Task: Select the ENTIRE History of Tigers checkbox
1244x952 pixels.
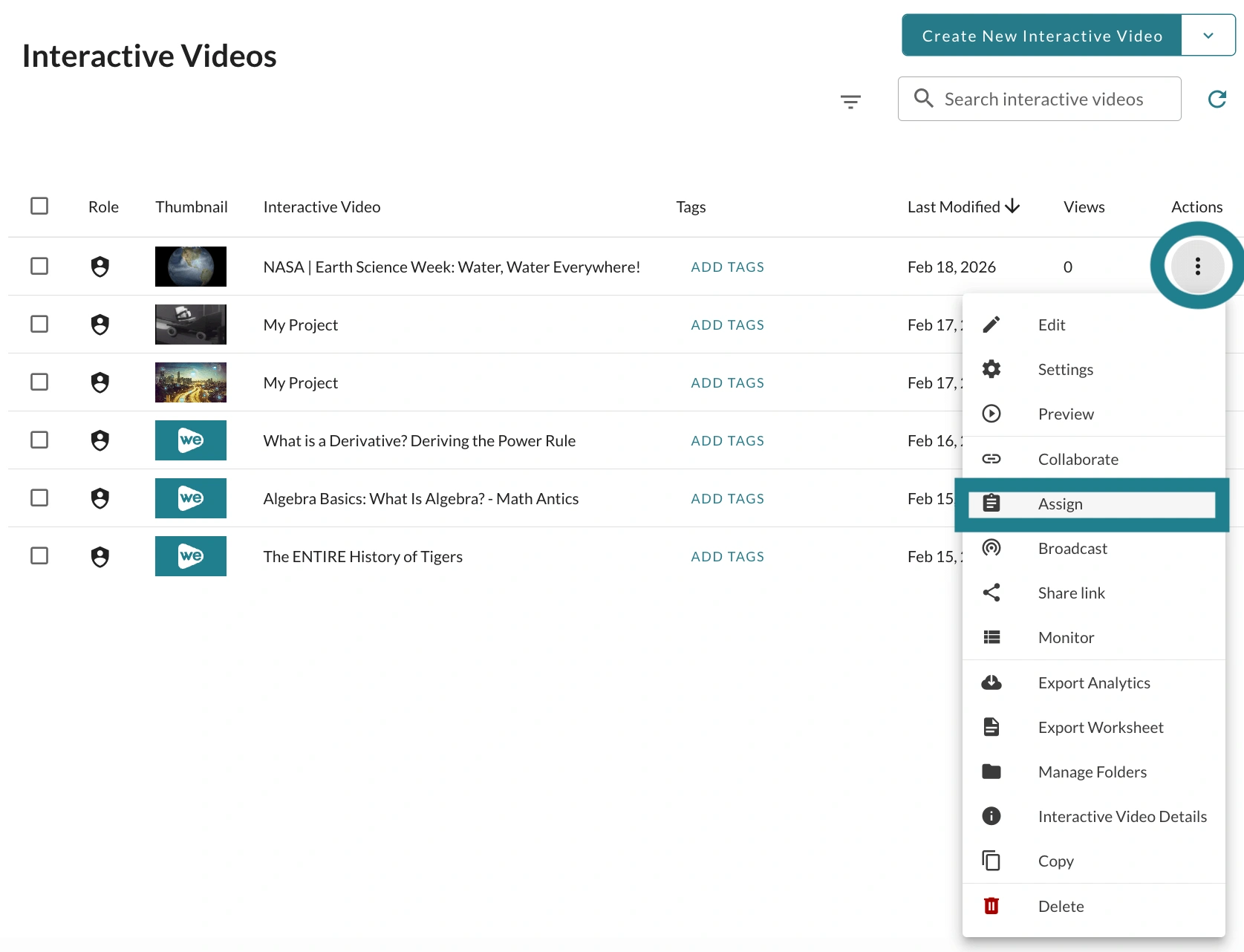Action: (x=39, y=555)
